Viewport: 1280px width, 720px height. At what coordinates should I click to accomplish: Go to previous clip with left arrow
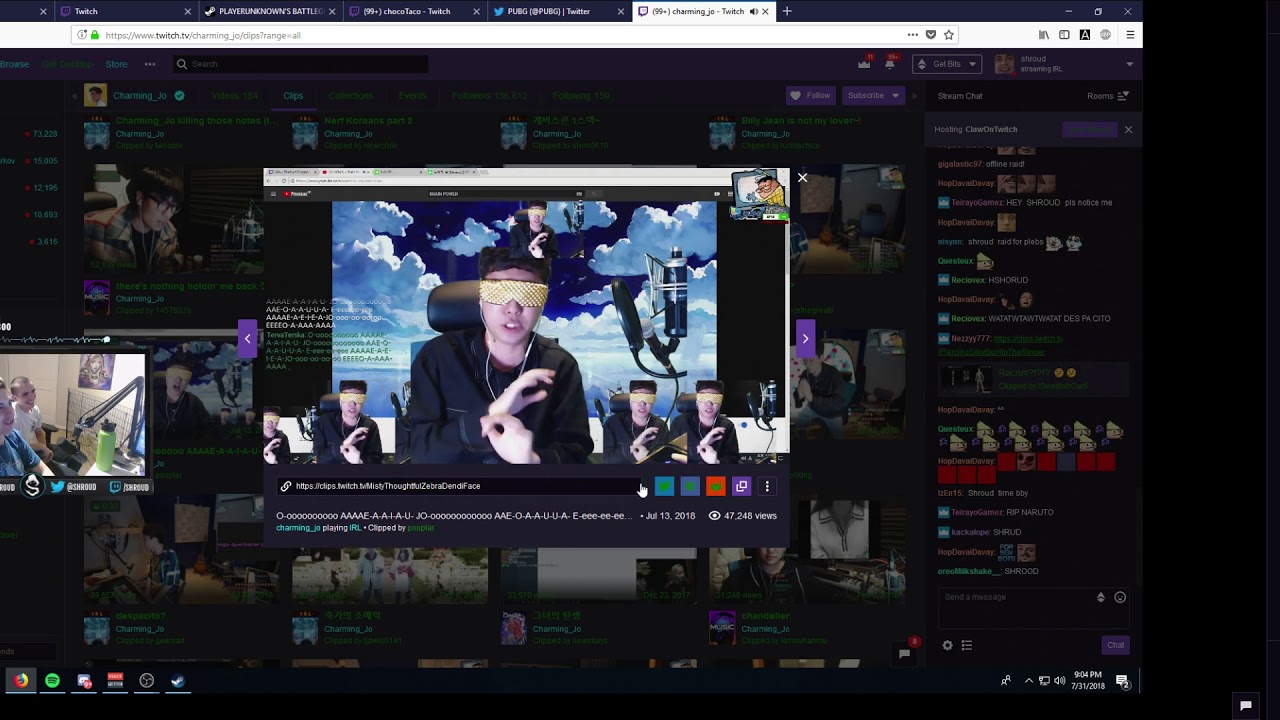pos(247,339)
